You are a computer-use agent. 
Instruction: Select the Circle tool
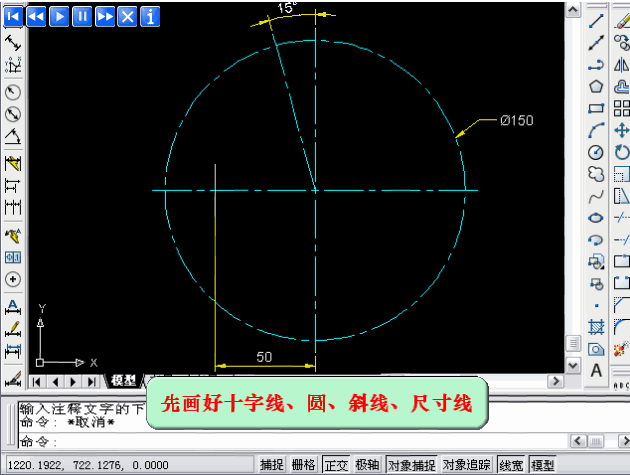(596, 152)
